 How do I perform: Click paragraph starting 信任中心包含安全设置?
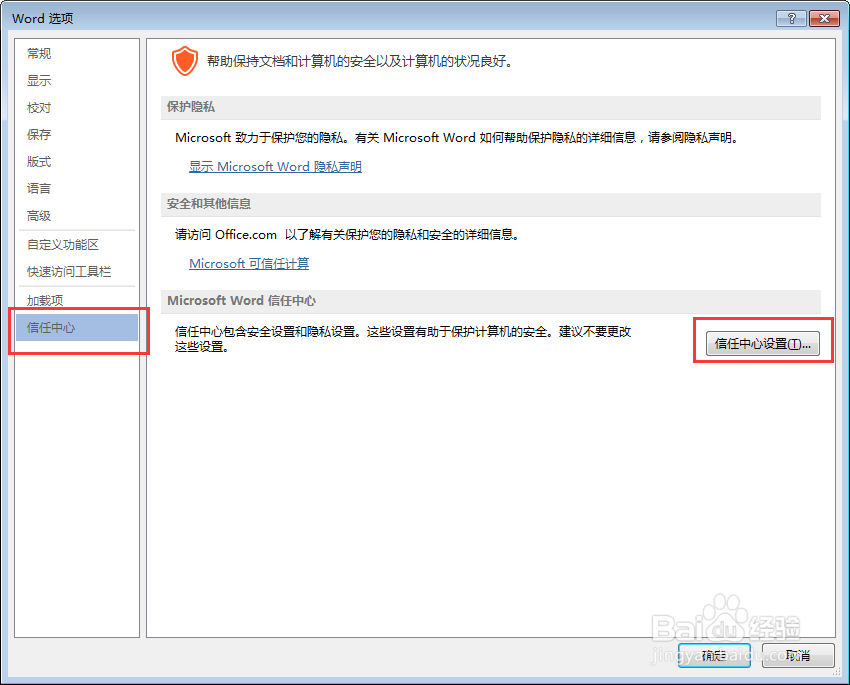pyautogui.click(x=403, y=339)
